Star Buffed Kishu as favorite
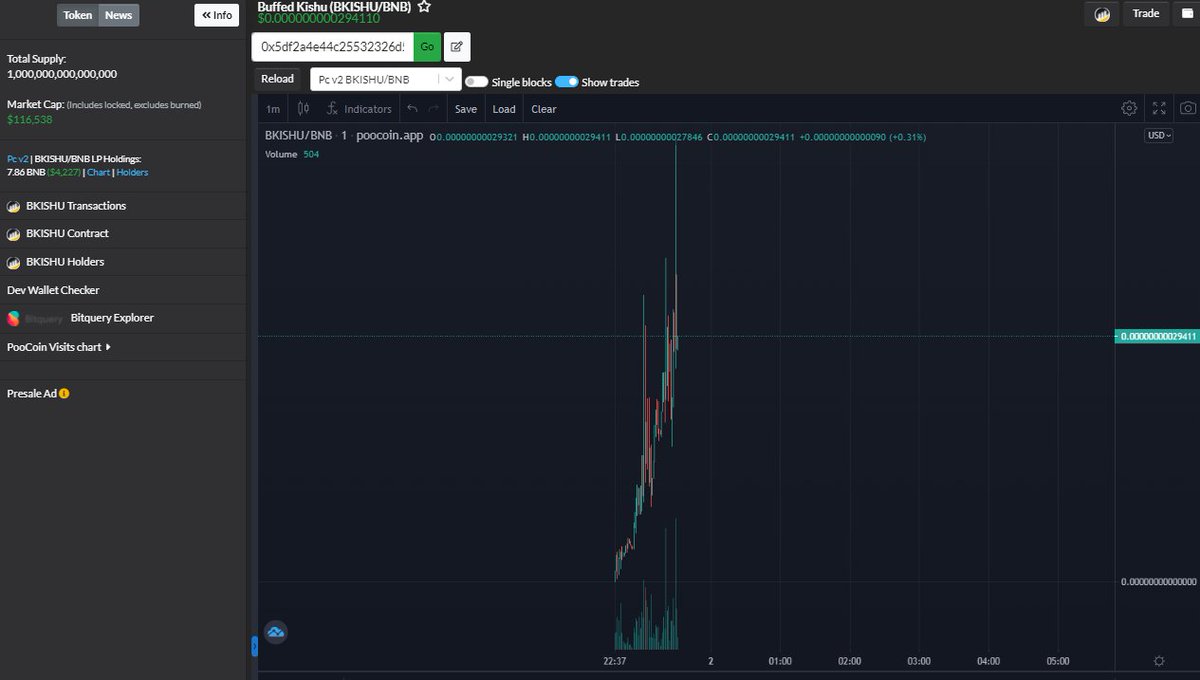 [424, 6]
